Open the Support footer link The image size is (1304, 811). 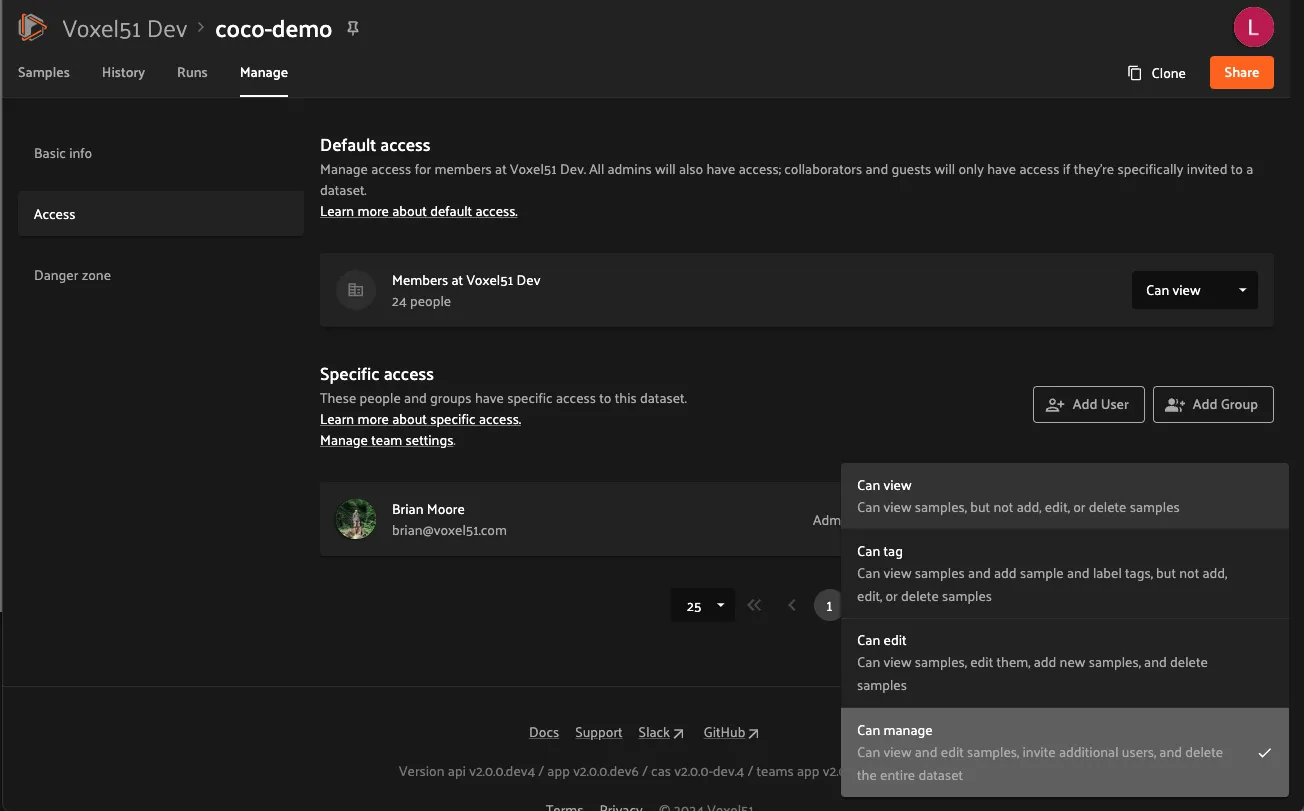point(599,733)
